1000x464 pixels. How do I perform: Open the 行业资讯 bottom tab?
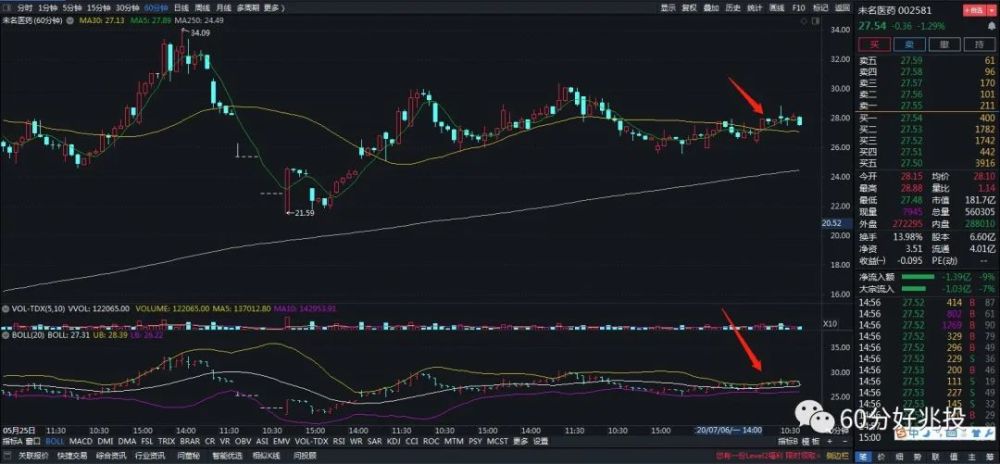coord(150,455)
